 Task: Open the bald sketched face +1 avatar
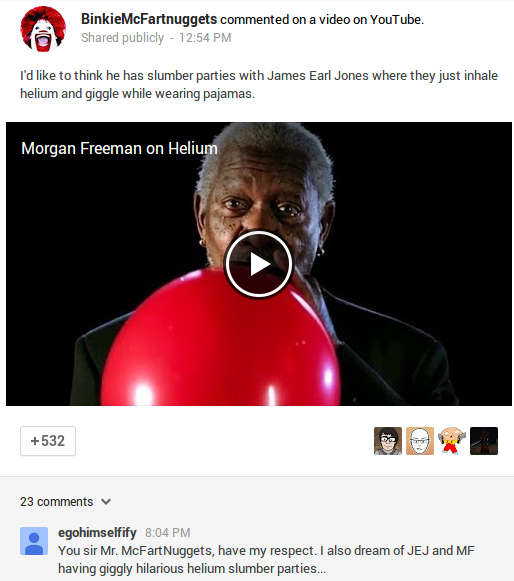pyautogui.click(x=420, y=441)
